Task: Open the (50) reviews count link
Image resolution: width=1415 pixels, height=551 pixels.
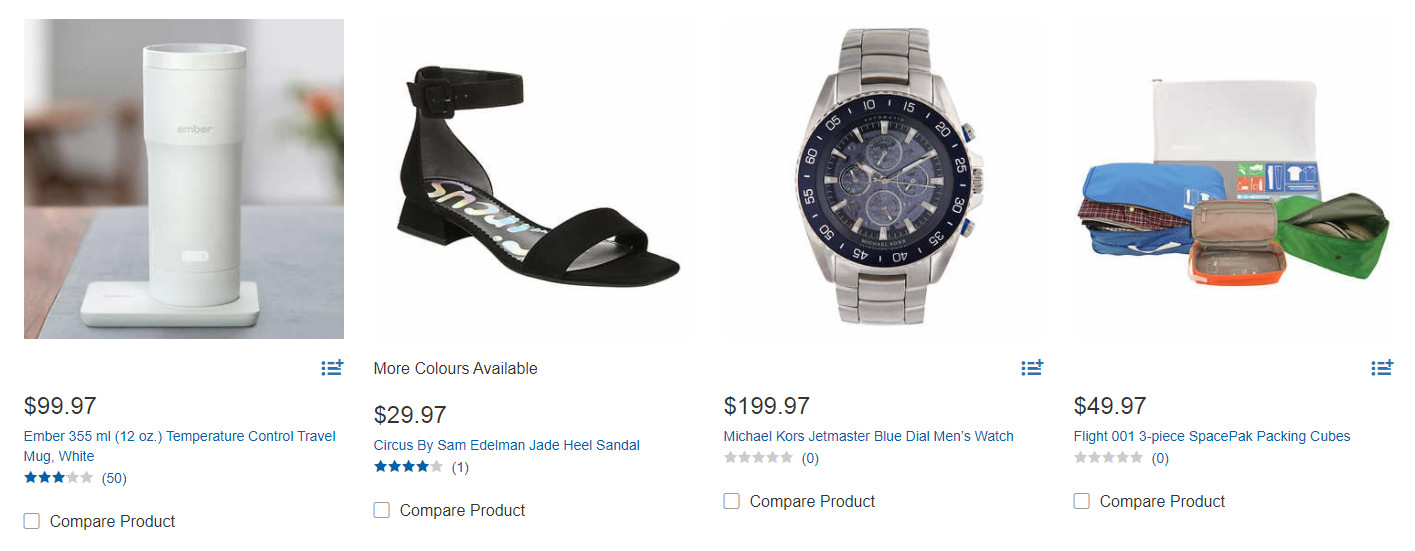Action: pyautogui.click(x=114, y=478)
